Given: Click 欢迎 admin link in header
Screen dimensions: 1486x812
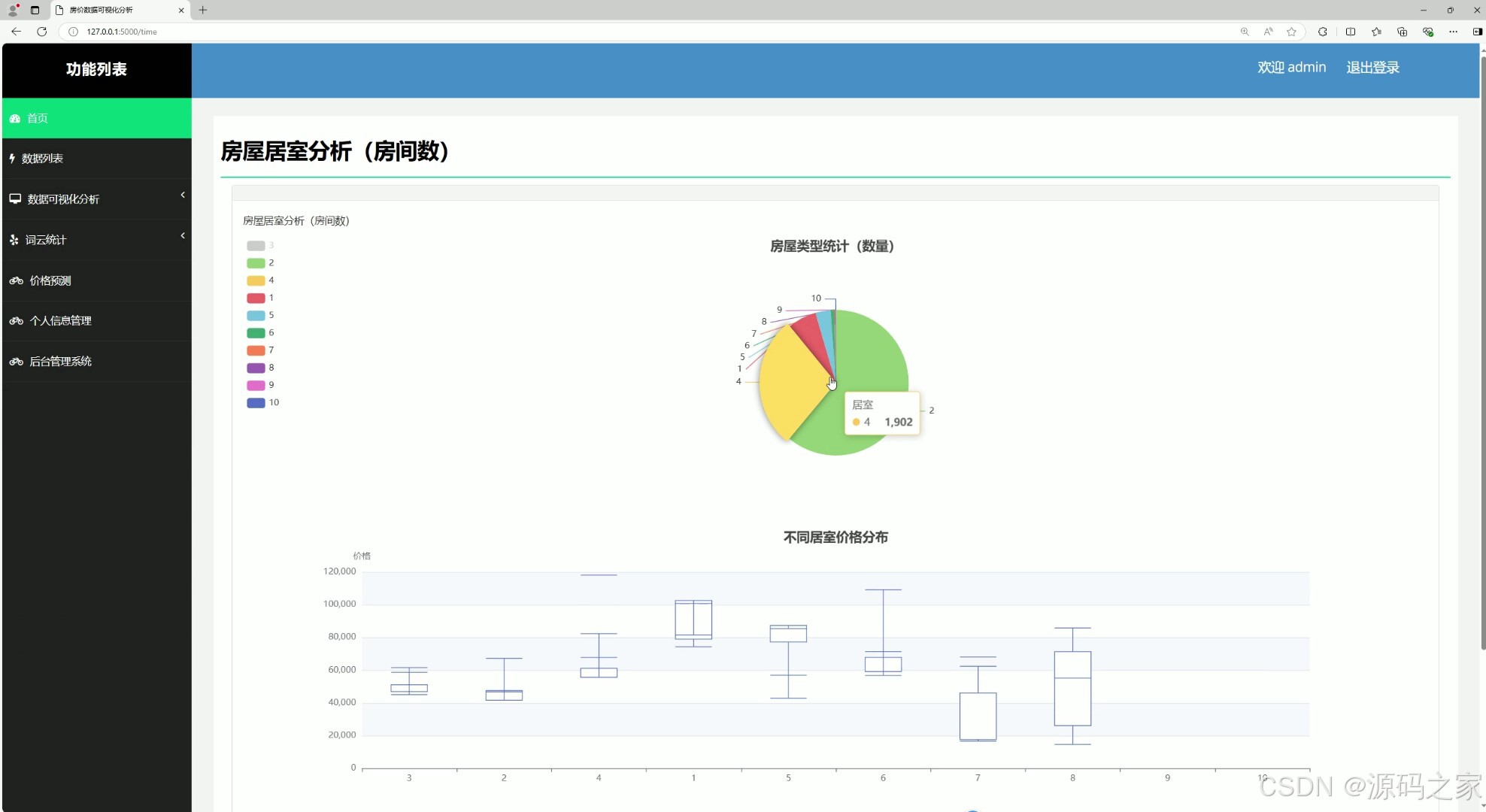Looking at the screenshot, I should (x=1291, y=68).
